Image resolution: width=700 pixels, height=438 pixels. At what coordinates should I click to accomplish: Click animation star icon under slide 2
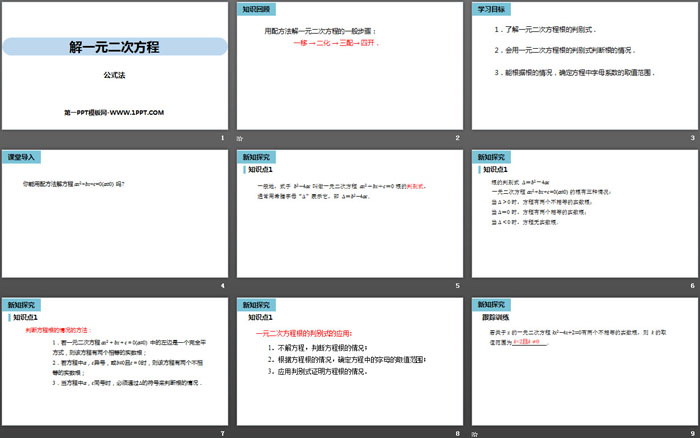click(239, 138)
